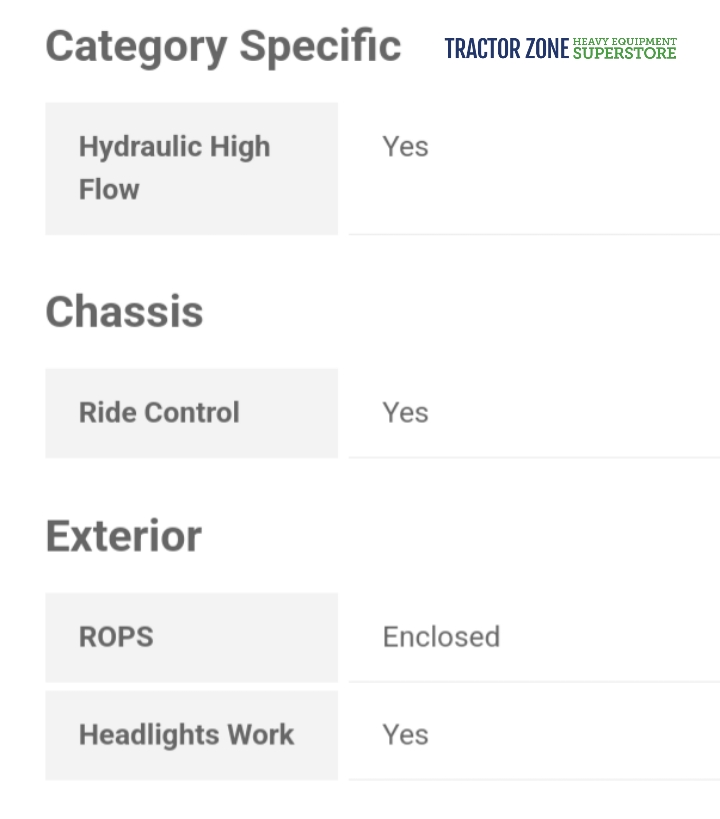Image resolution: width=720 pixels, height=819 pixels.
Task: Click the word Work in the headlights label
Action: (x=261, y=735)
